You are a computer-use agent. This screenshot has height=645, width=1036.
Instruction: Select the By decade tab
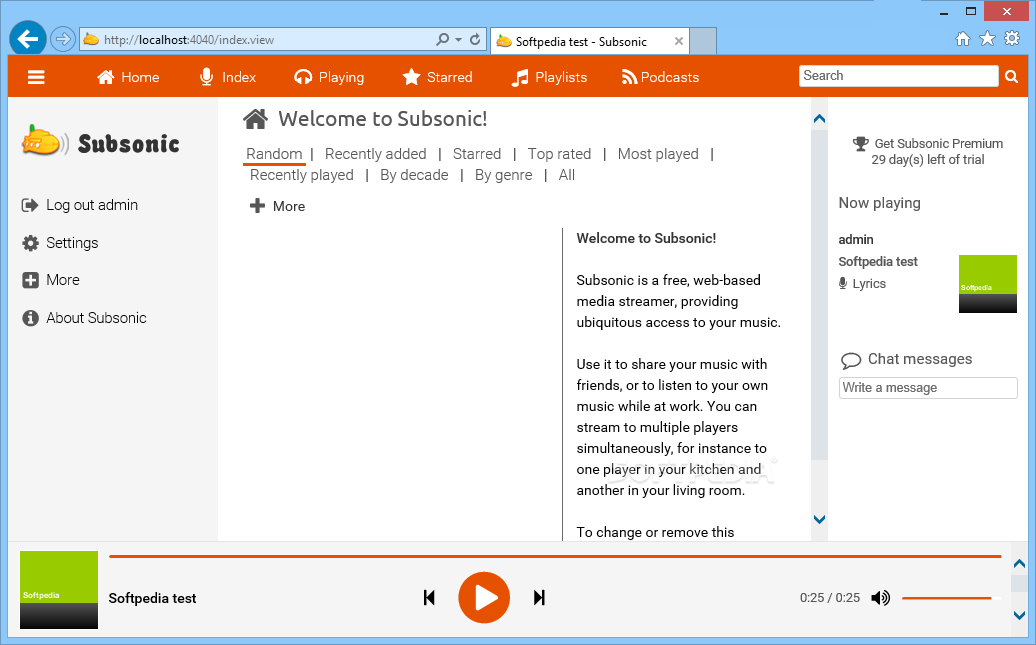pos(414,175)
